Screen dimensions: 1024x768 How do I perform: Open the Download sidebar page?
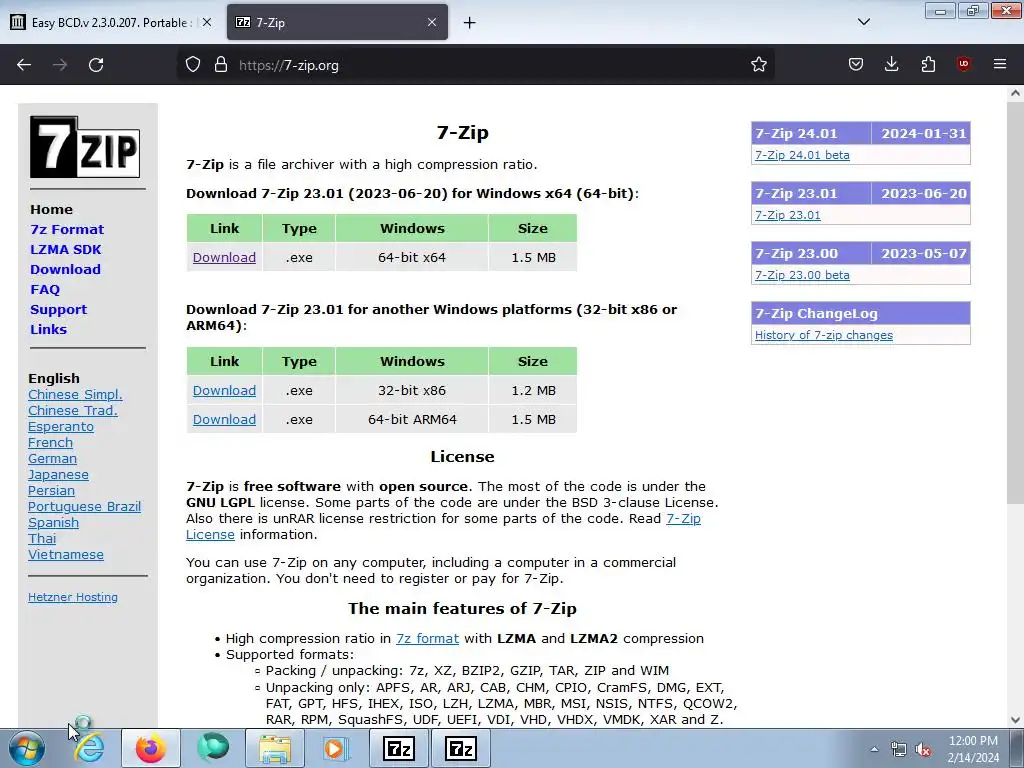click(x=65, y=269)
